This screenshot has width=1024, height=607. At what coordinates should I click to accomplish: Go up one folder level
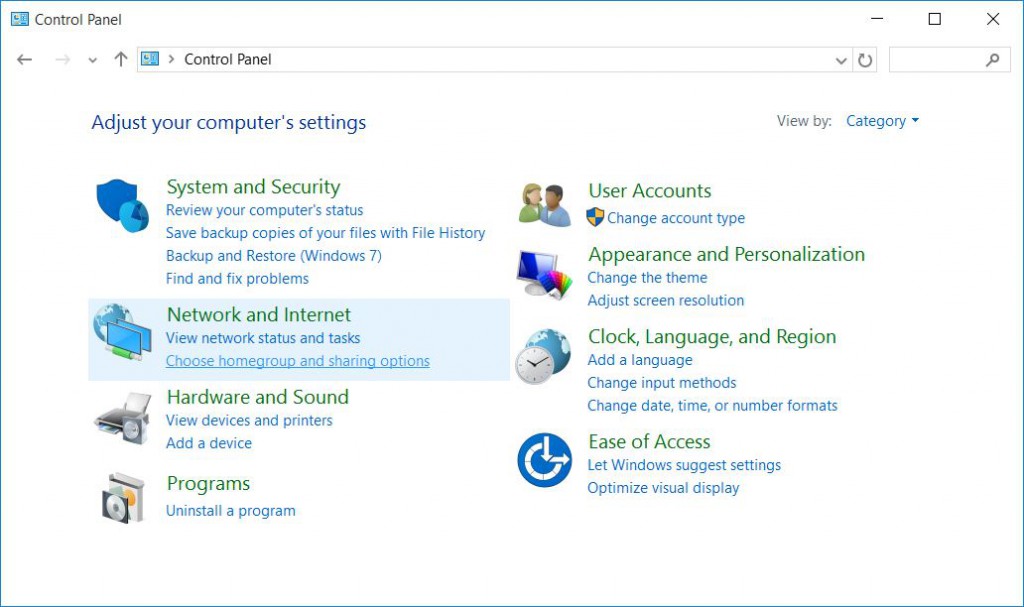click(121, 59)
